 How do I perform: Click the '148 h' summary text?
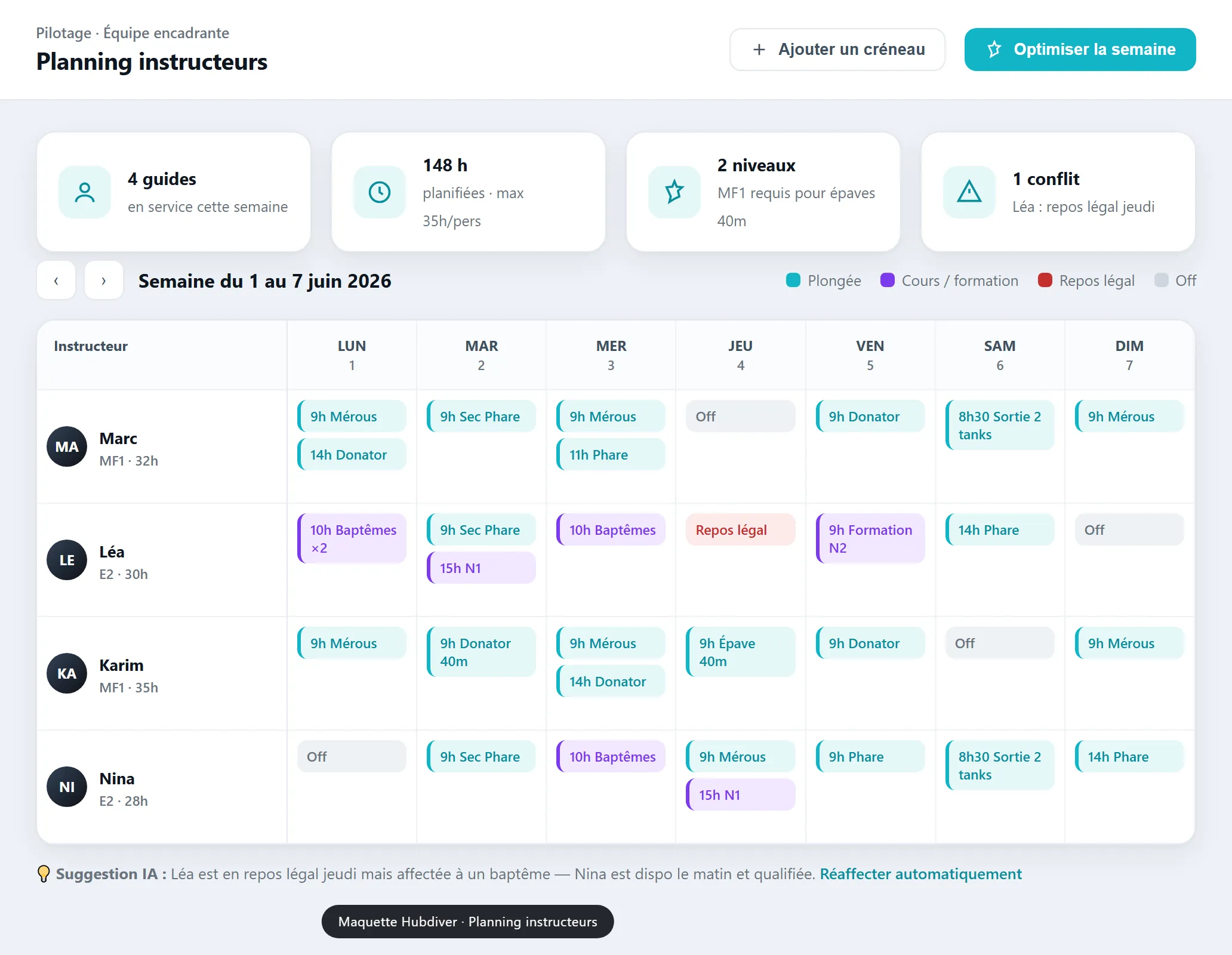[445, 165]
